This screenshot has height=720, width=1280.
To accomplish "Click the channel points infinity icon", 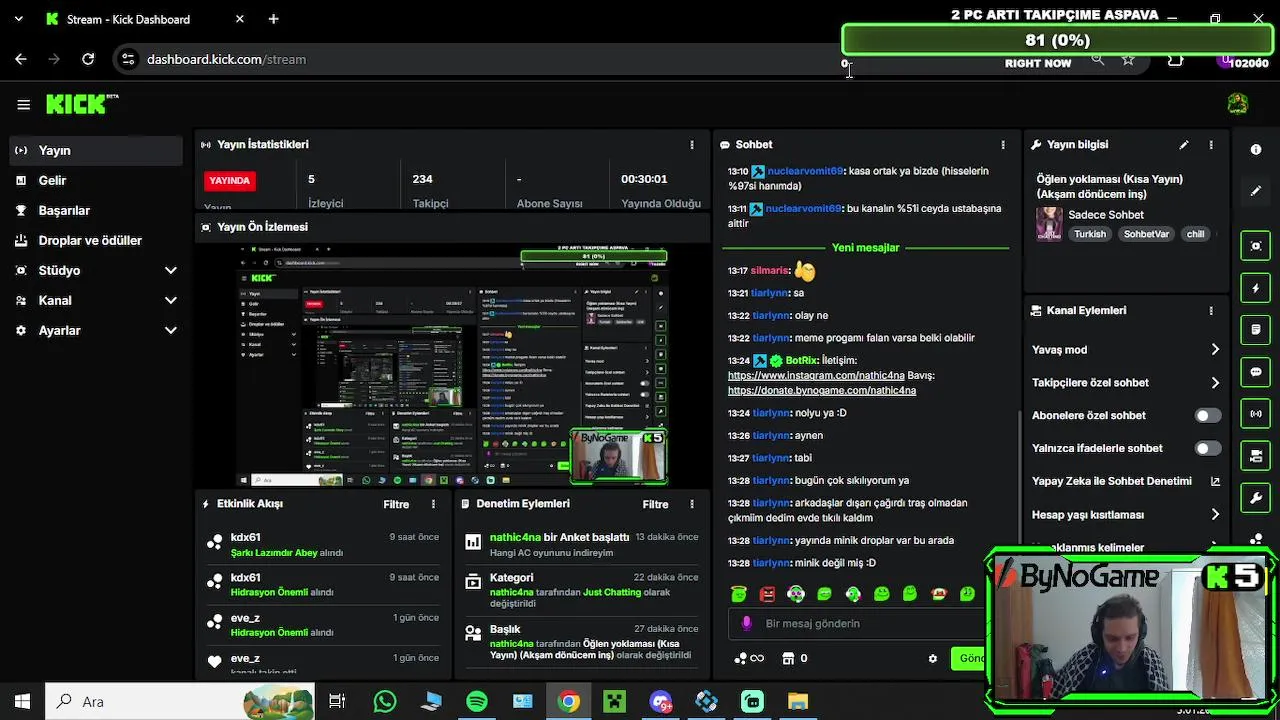I will (749, 658).
